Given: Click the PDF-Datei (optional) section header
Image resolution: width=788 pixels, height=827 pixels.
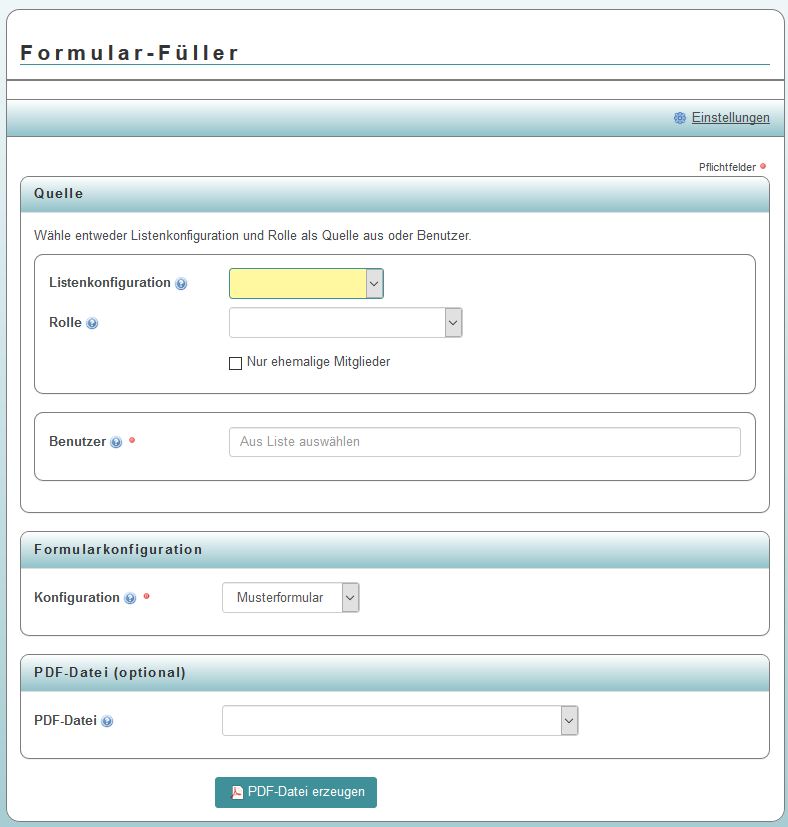Looking at the screenshot, I should tap(110, 673).
